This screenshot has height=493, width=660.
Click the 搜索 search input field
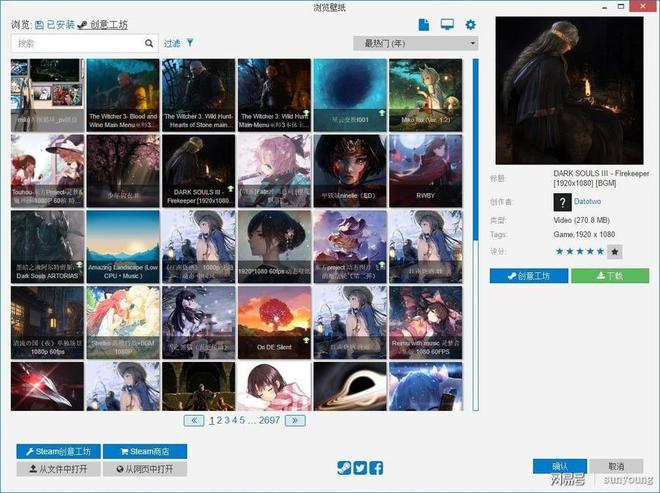pos(78,44)
